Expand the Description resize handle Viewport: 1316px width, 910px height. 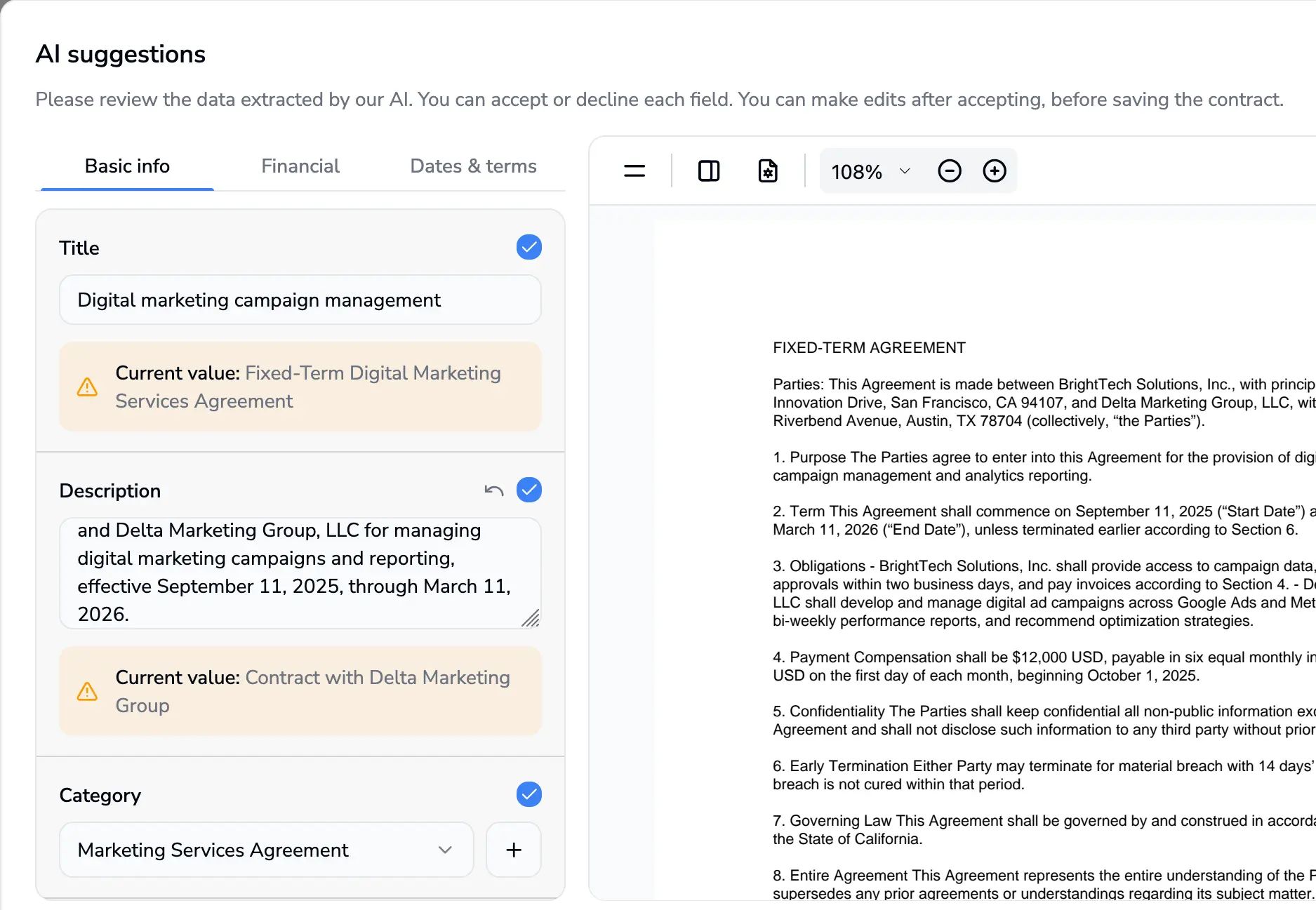tap(532, 617)
